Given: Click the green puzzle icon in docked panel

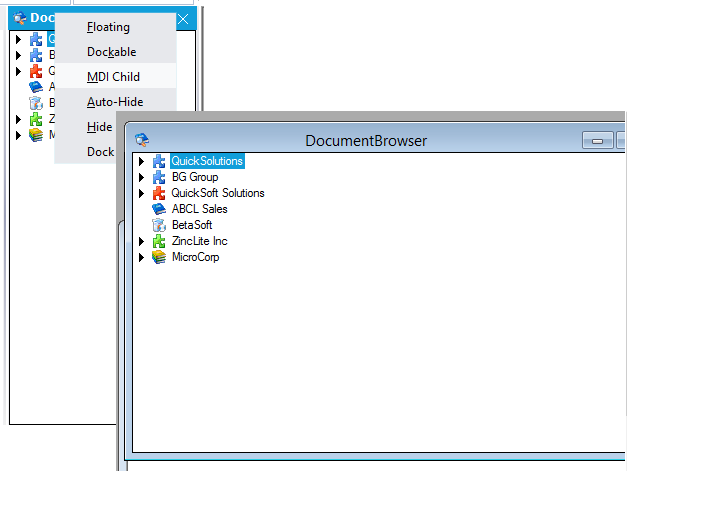Looking at the screenshot, I should [x=36, y=119].
